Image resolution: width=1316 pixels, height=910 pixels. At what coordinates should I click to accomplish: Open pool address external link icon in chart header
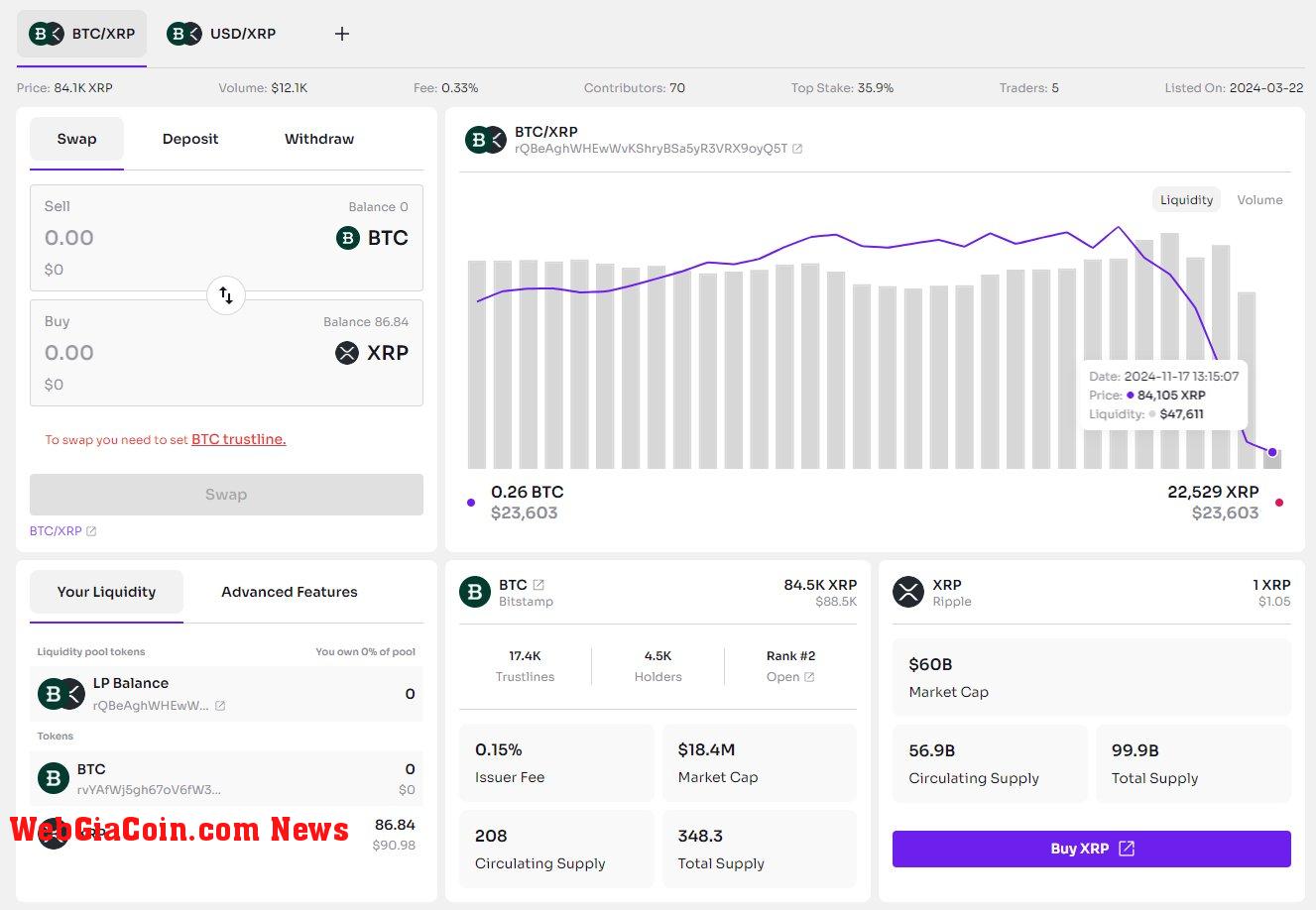[797, 149]
